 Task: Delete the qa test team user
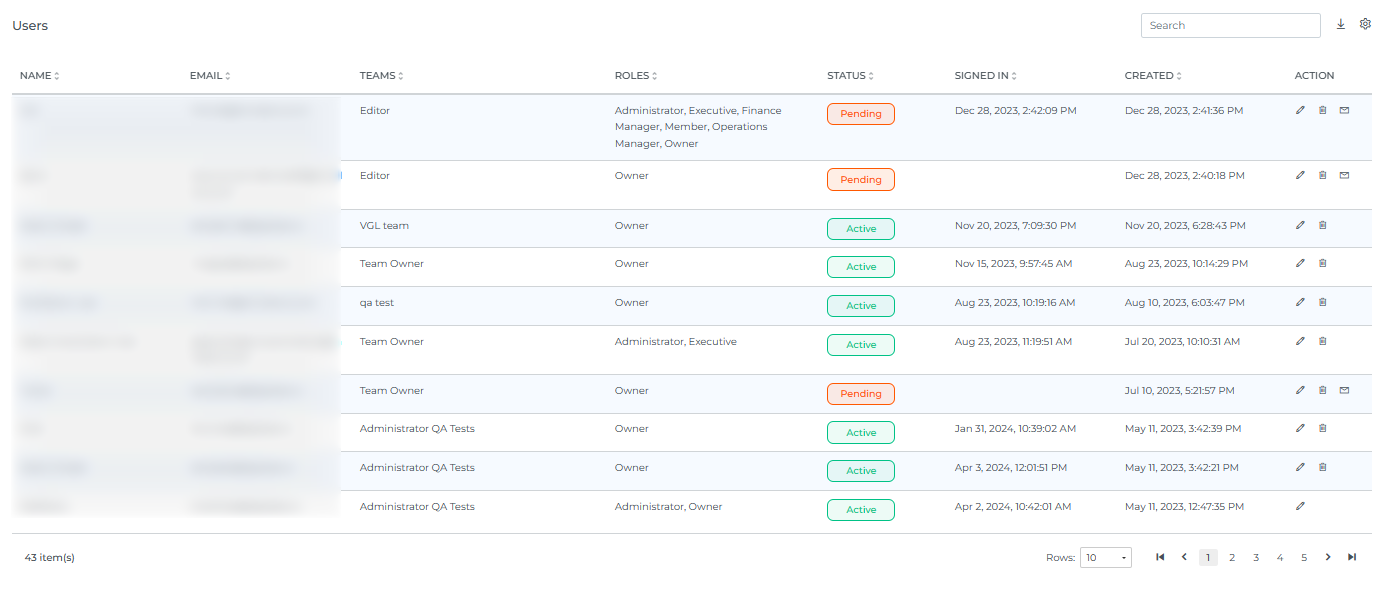(1322, 302)
